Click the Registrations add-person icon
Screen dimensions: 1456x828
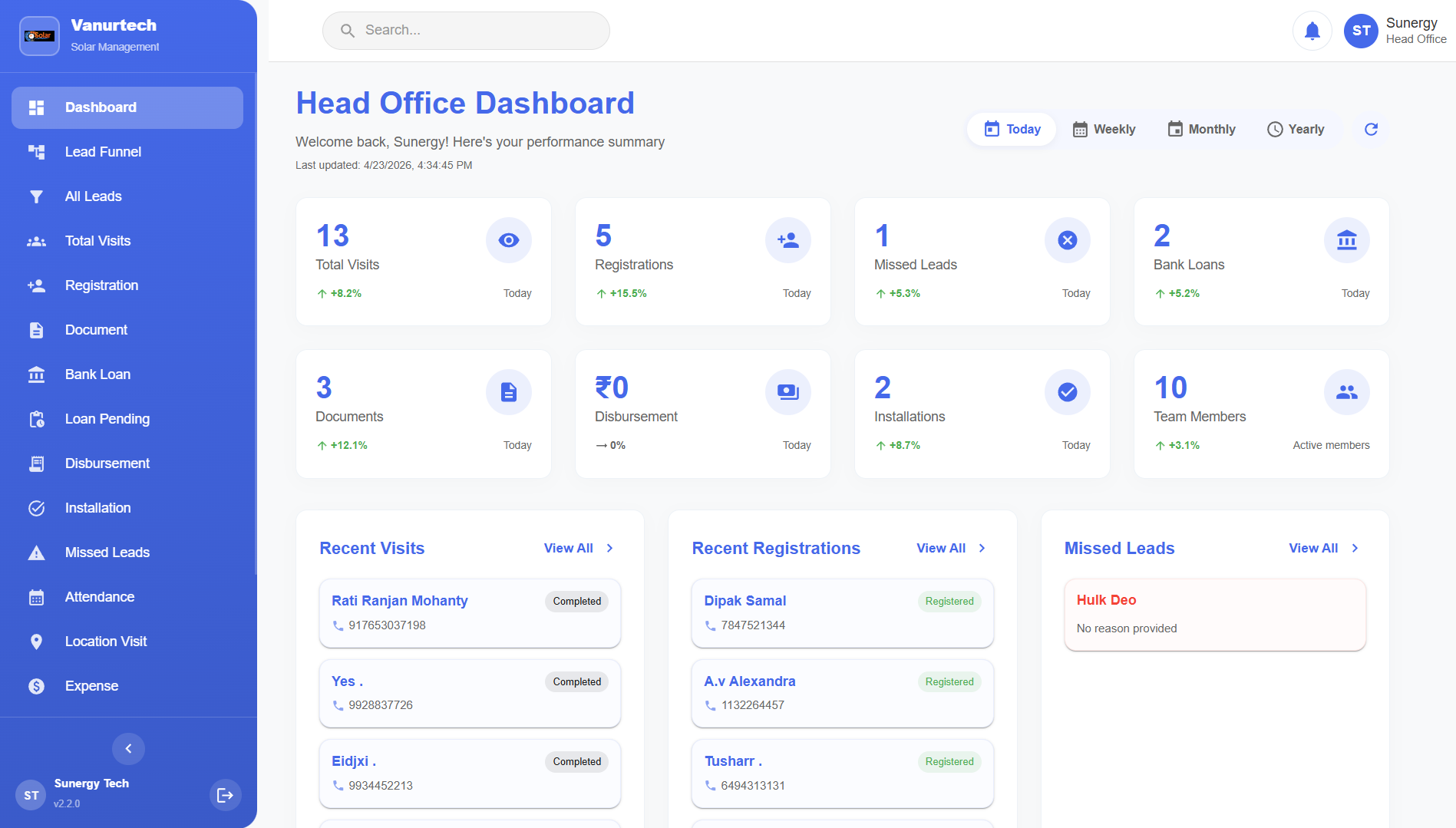(x=787, y=240)
